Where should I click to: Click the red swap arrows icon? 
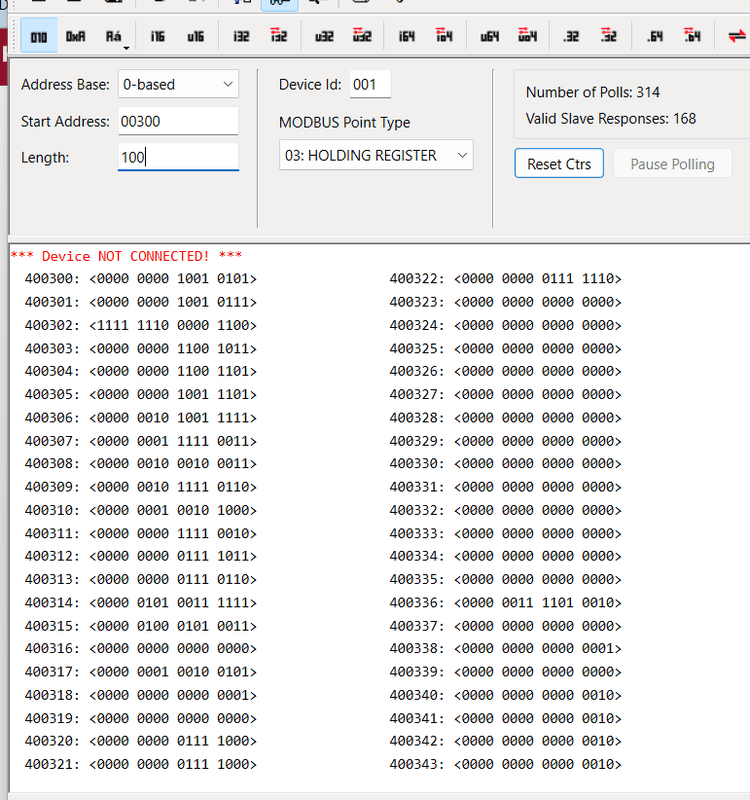tap(737, 36)
